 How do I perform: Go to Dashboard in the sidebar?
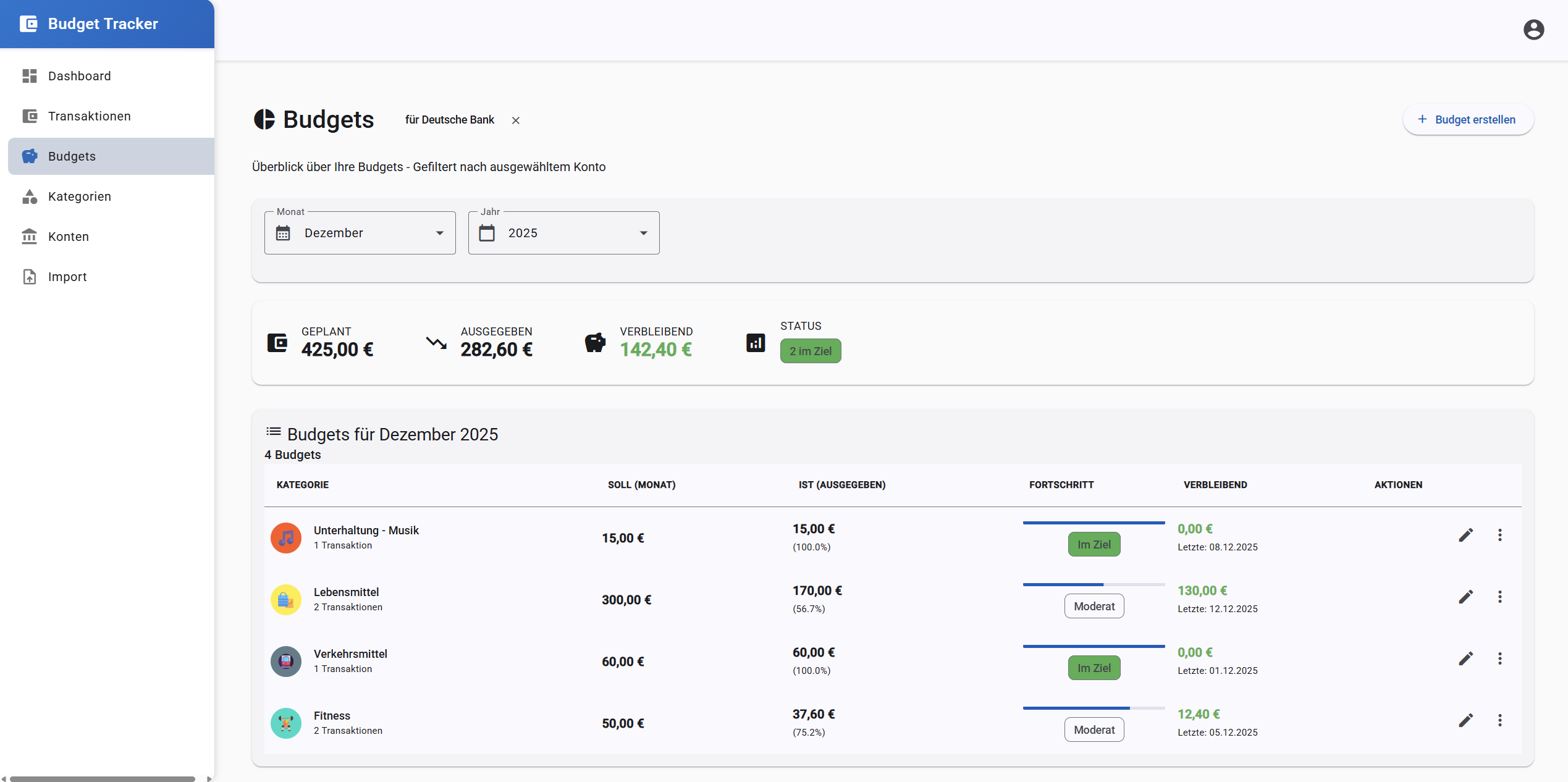(x=111, y=76)
